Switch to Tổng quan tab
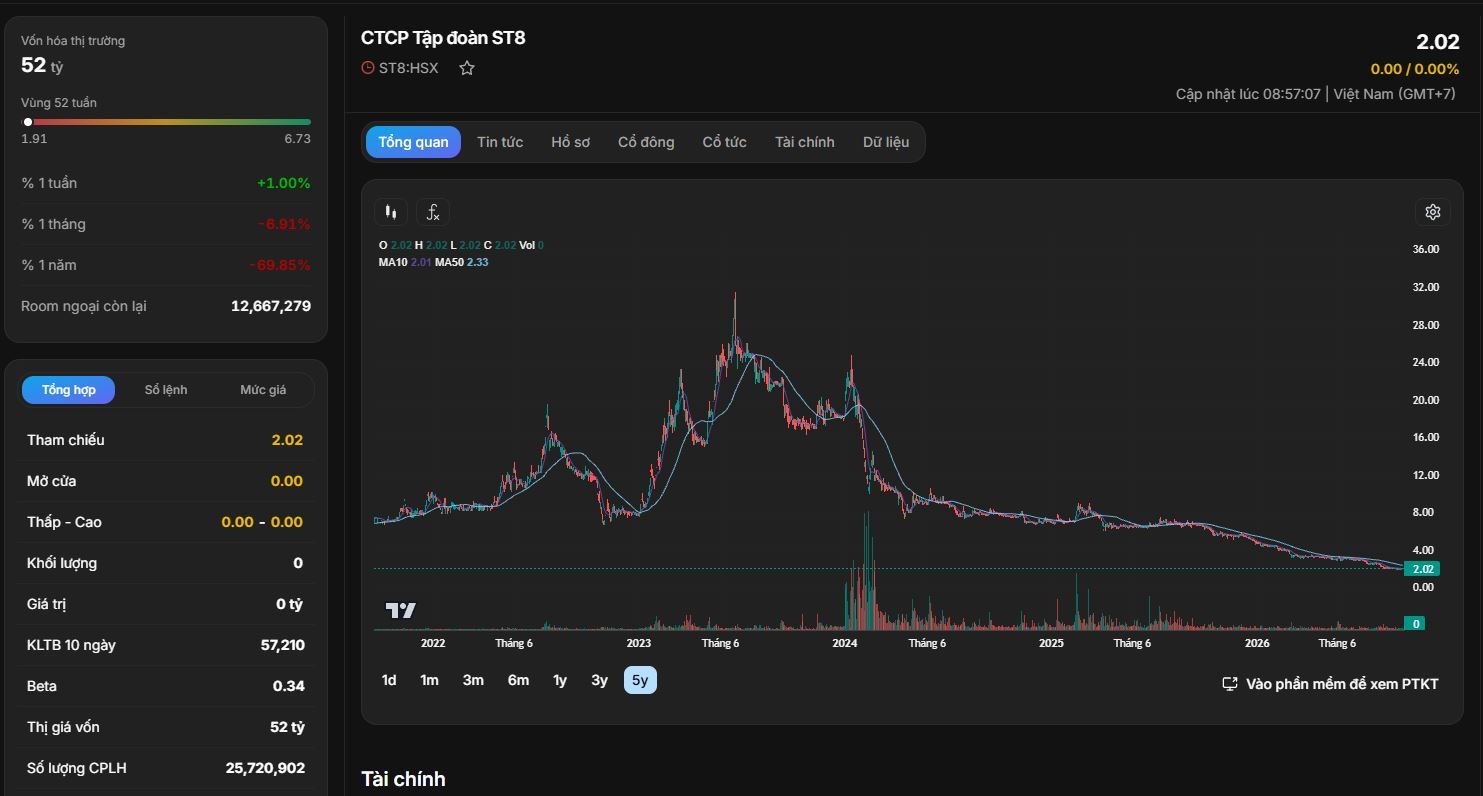The height and width of the screenshot is (796, 1483). (413, 142)
